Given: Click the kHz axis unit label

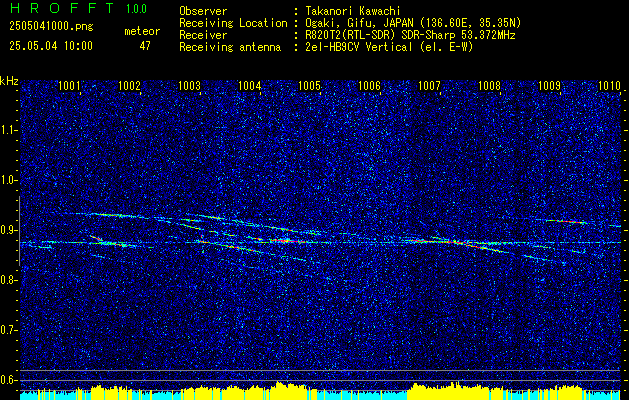Looking at the screenshot, I should coord(9,81).
